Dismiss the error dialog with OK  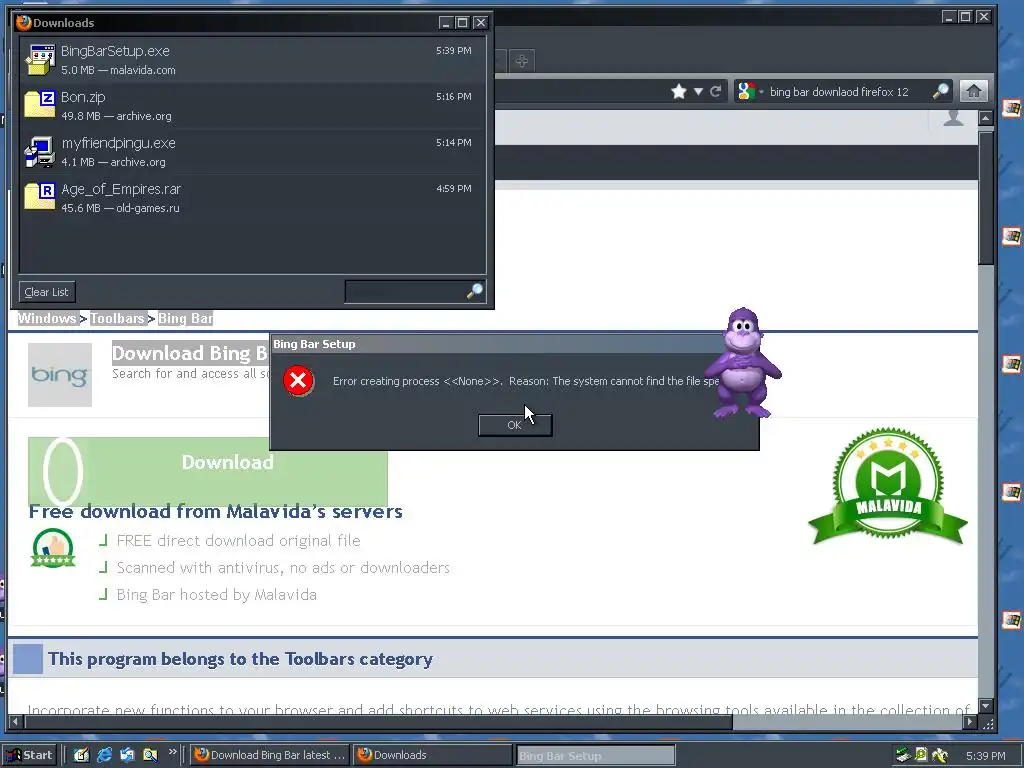[515, 425]
